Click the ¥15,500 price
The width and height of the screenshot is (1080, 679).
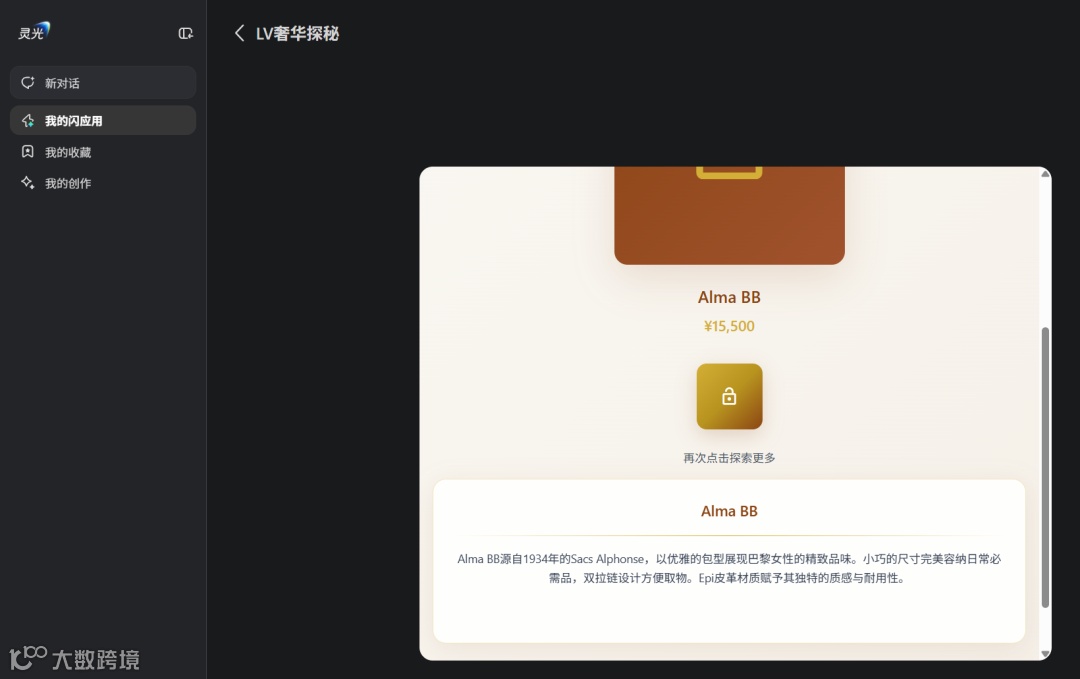point(729,326)
